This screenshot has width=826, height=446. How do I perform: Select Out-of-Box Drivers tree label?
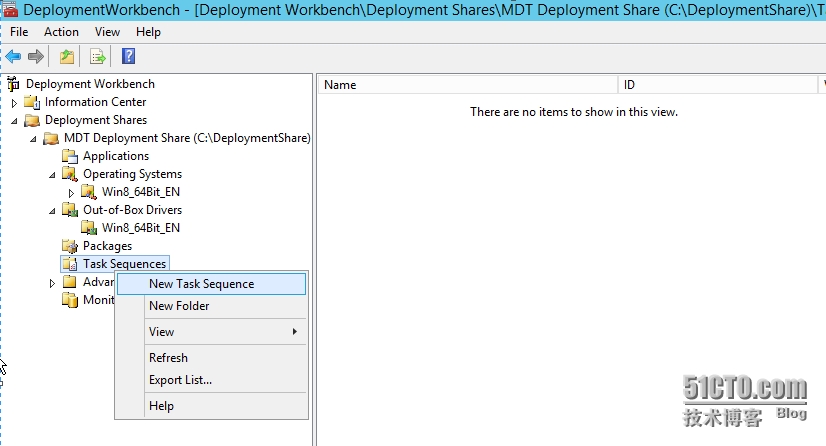[x=132, y=210]
